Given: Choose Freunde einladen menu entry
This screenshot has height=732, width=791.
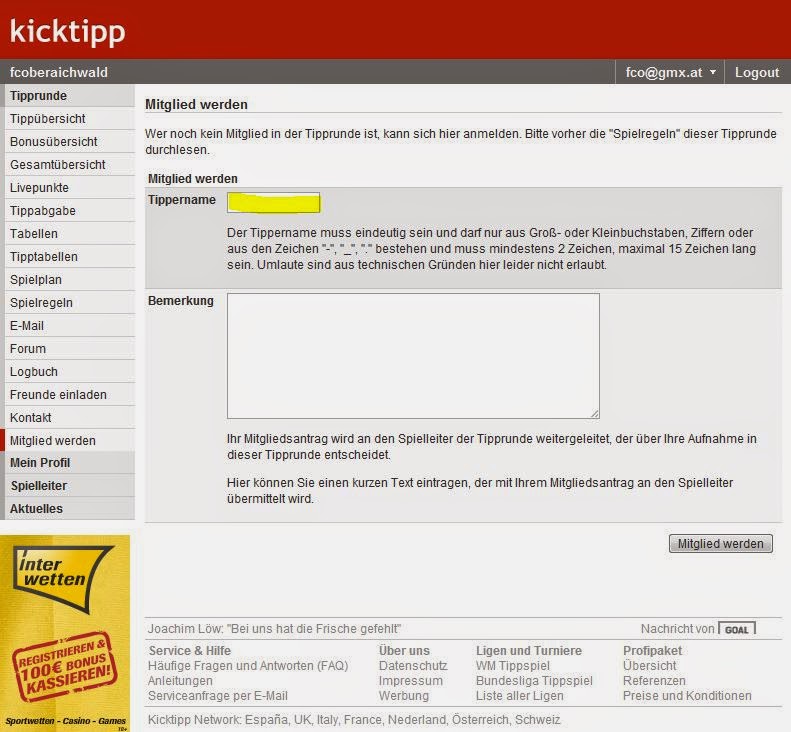Looking at the screenshot, I should [x=70, y=395].
